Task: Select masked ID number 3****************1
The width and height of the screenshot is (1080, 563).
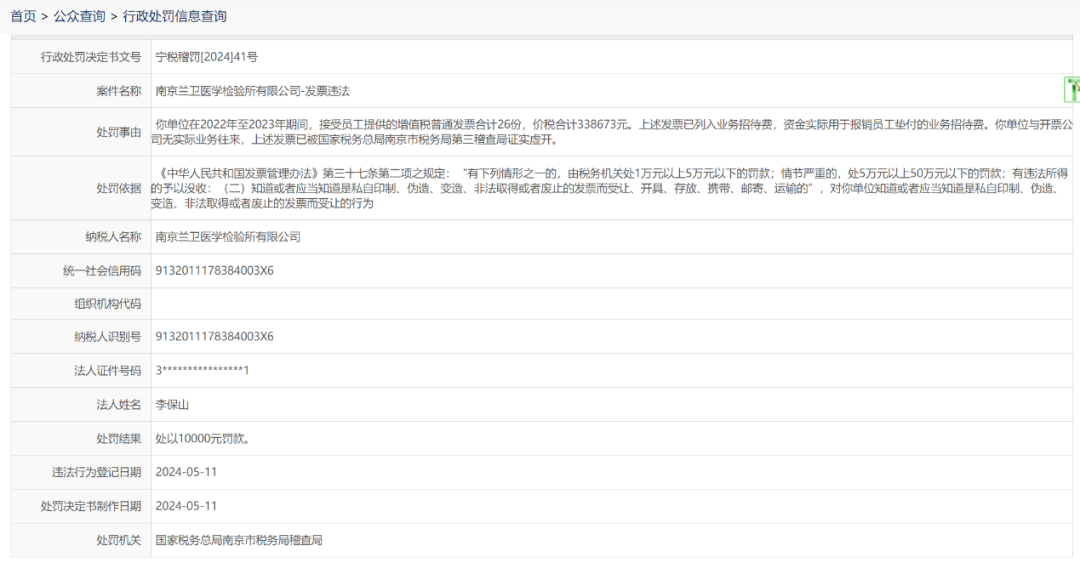Action: [202, 371]
